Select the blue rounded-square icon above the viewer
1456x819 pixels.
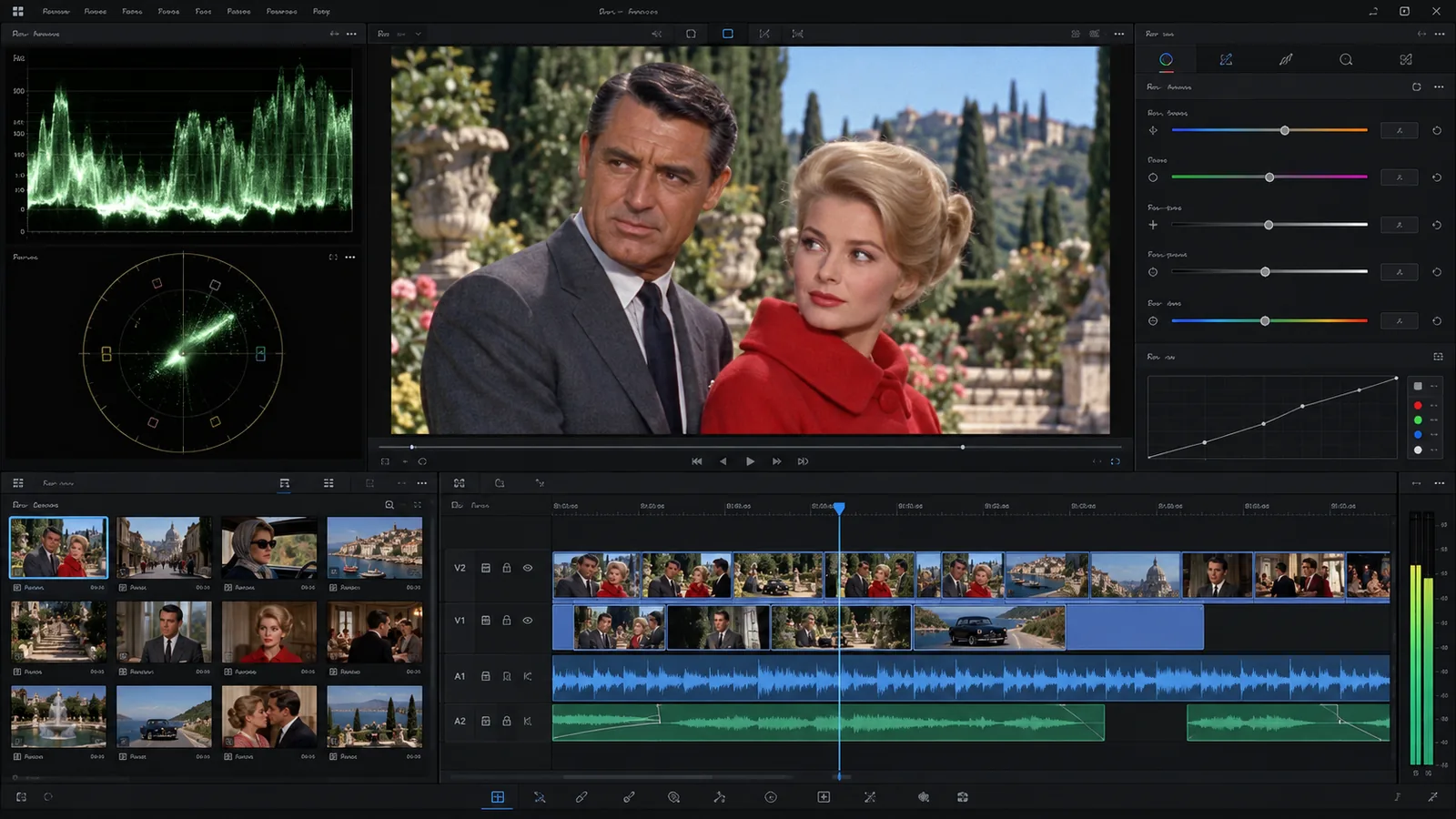(x=728, y=34)
